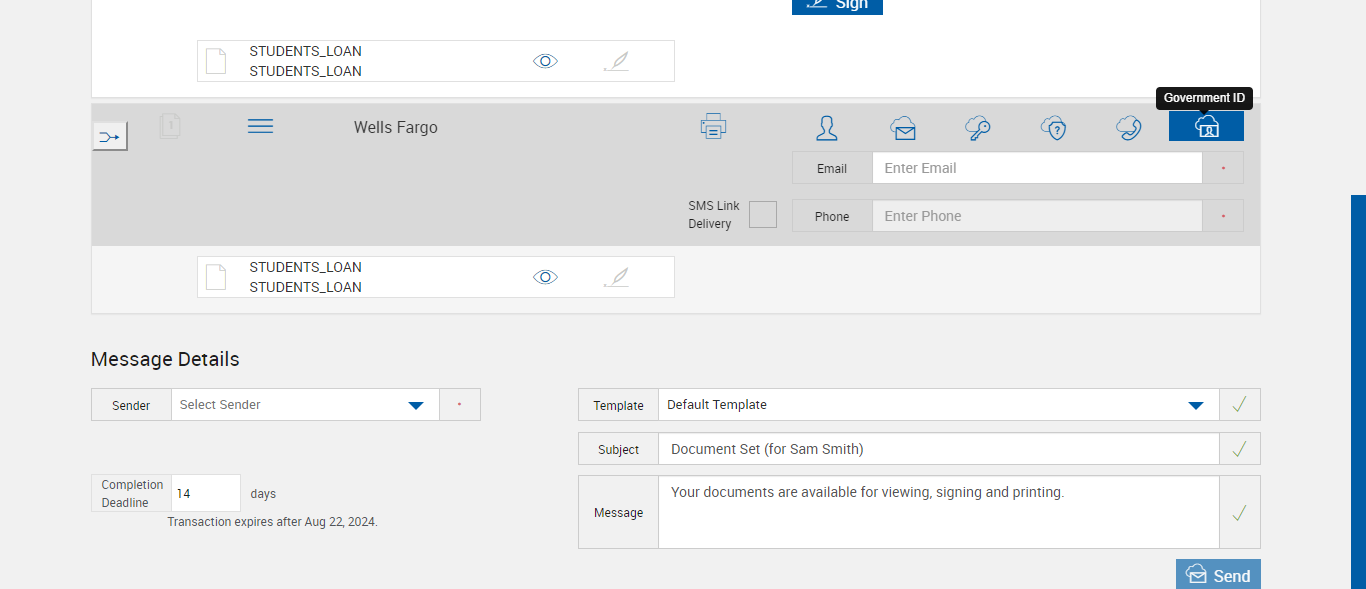1366x589 pixels.
Task: Choose the phone call authentication icon
Action: [1129, 127]
